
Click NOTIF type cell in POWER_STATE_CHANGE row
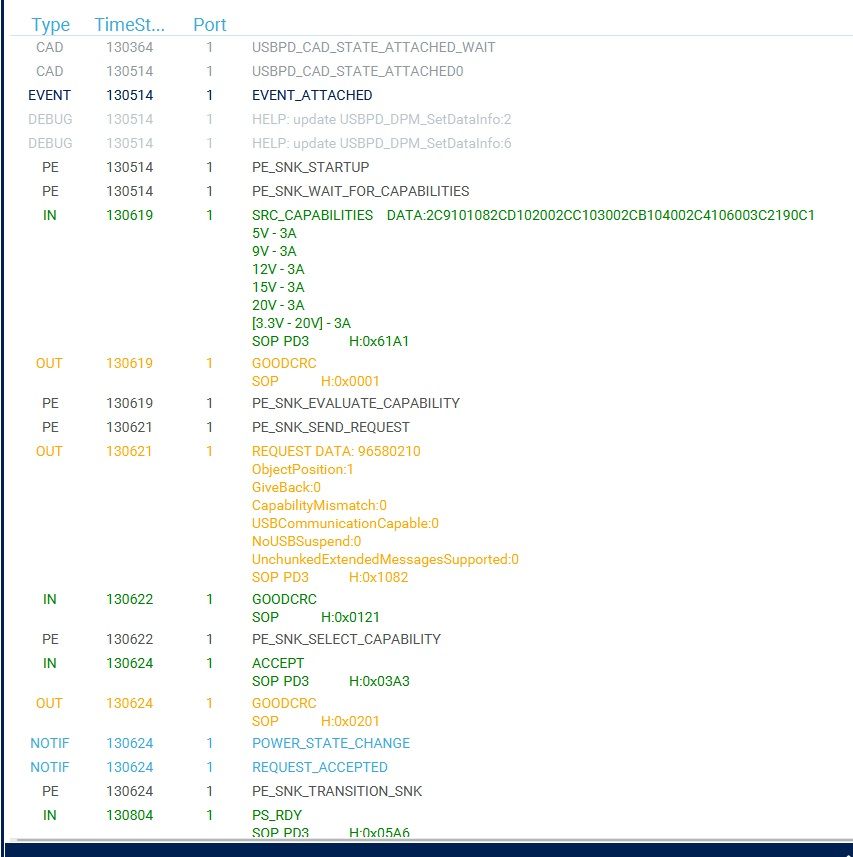tap(50, 743)
